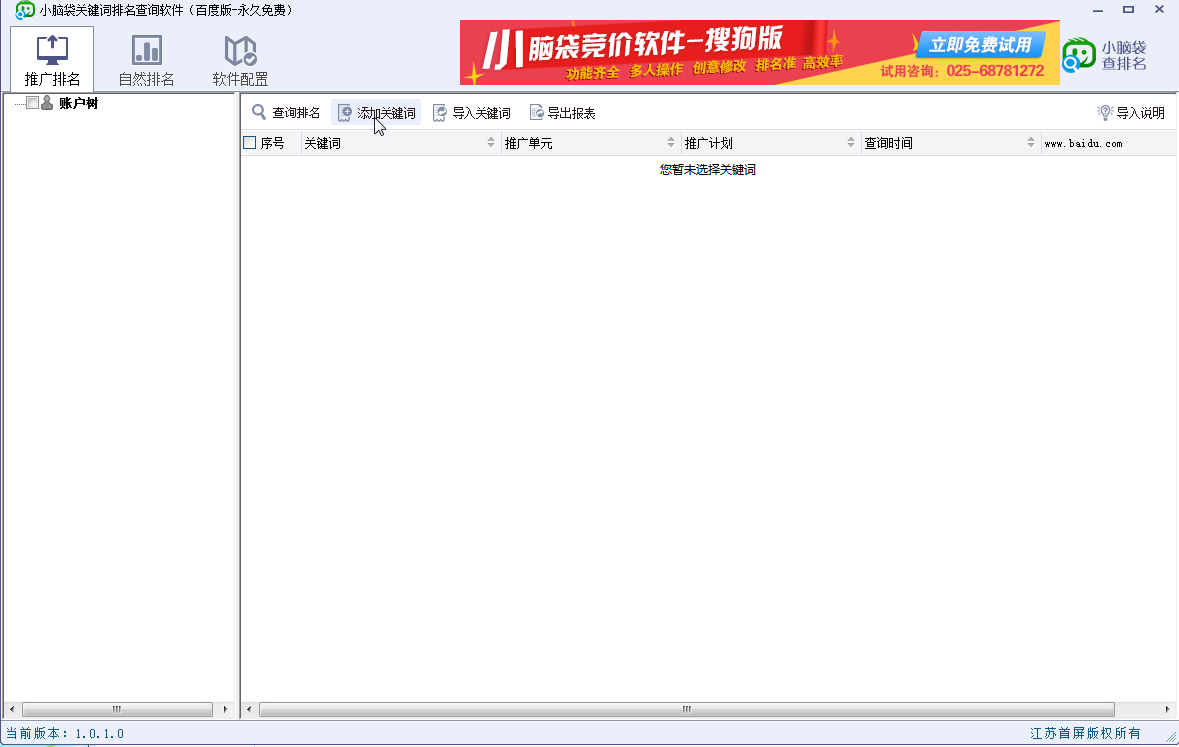Click the left arrow of the keyword table scrollbar

click(x=250, y=709)
